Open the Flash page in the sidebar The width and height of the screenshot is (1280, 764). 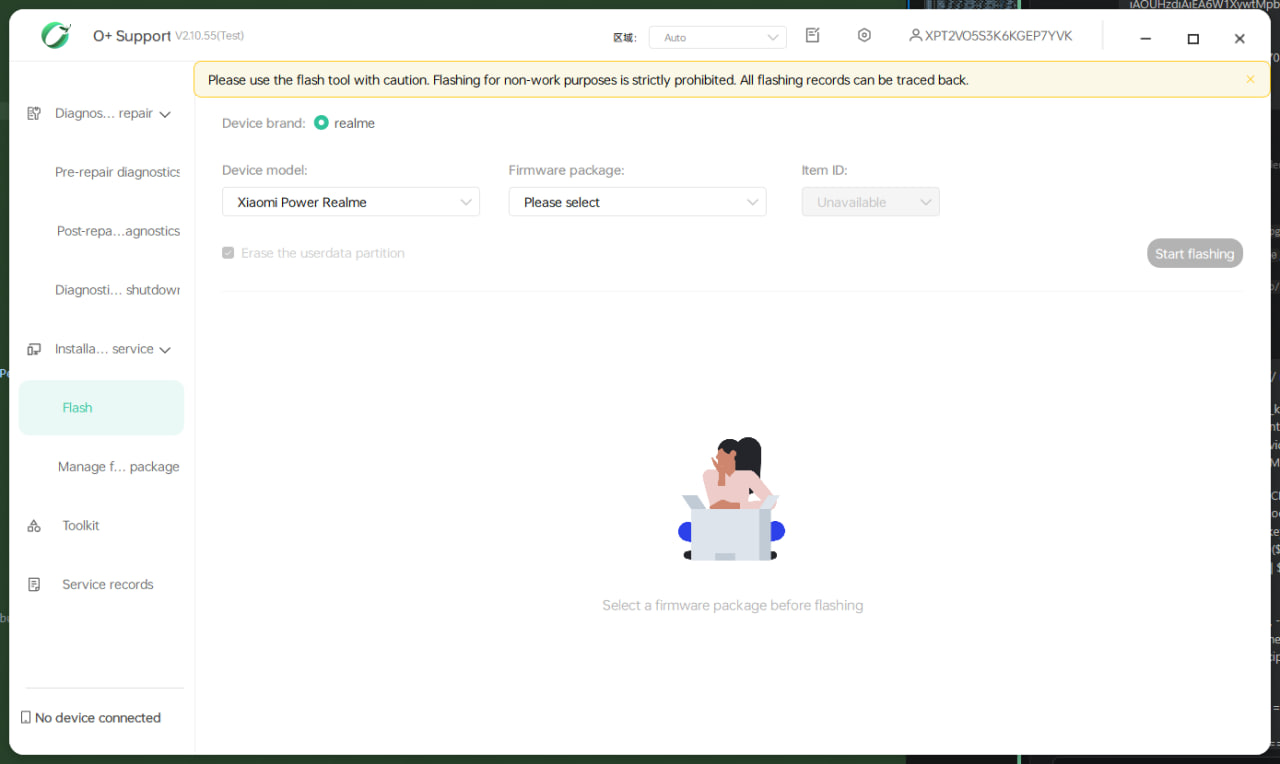pyautogui.click(x=77, y=407)
